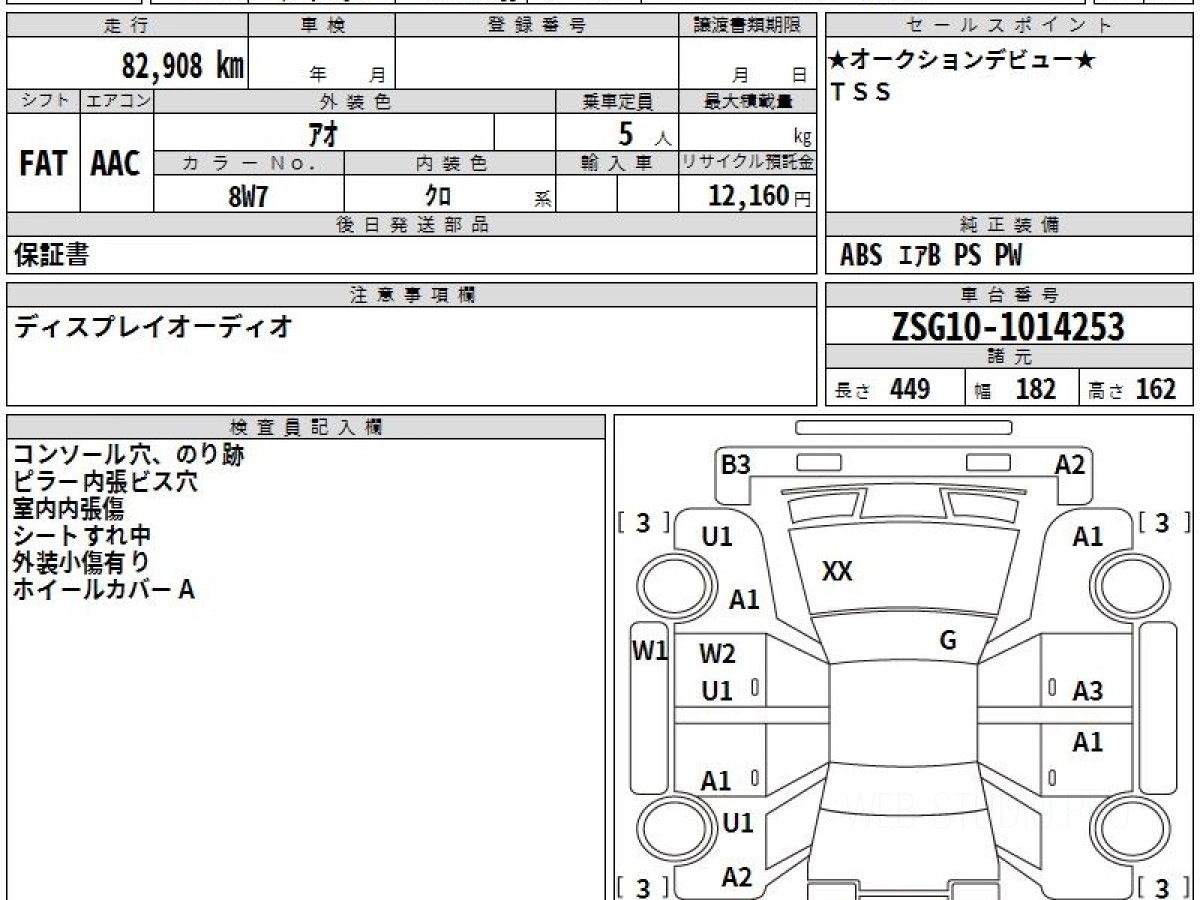
Task: Select the ホイールカバー A line
Action: [104, 590]
